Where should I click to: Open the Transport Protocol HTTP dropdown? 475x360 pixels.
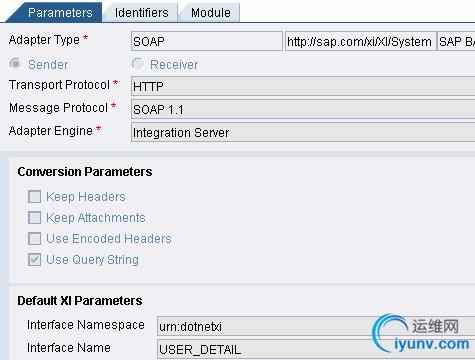coord(303,86)
